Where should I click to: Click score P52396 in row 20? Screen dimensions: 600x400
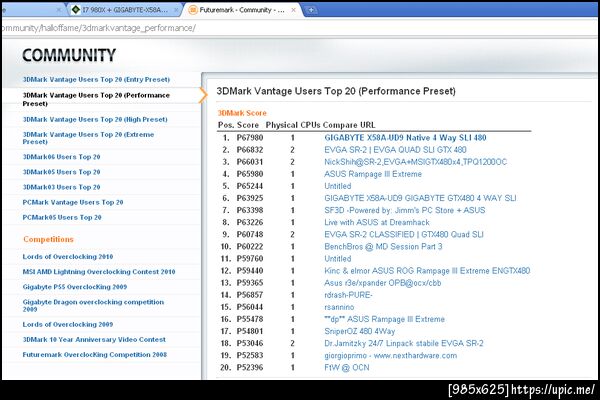[x=250, y=367]
